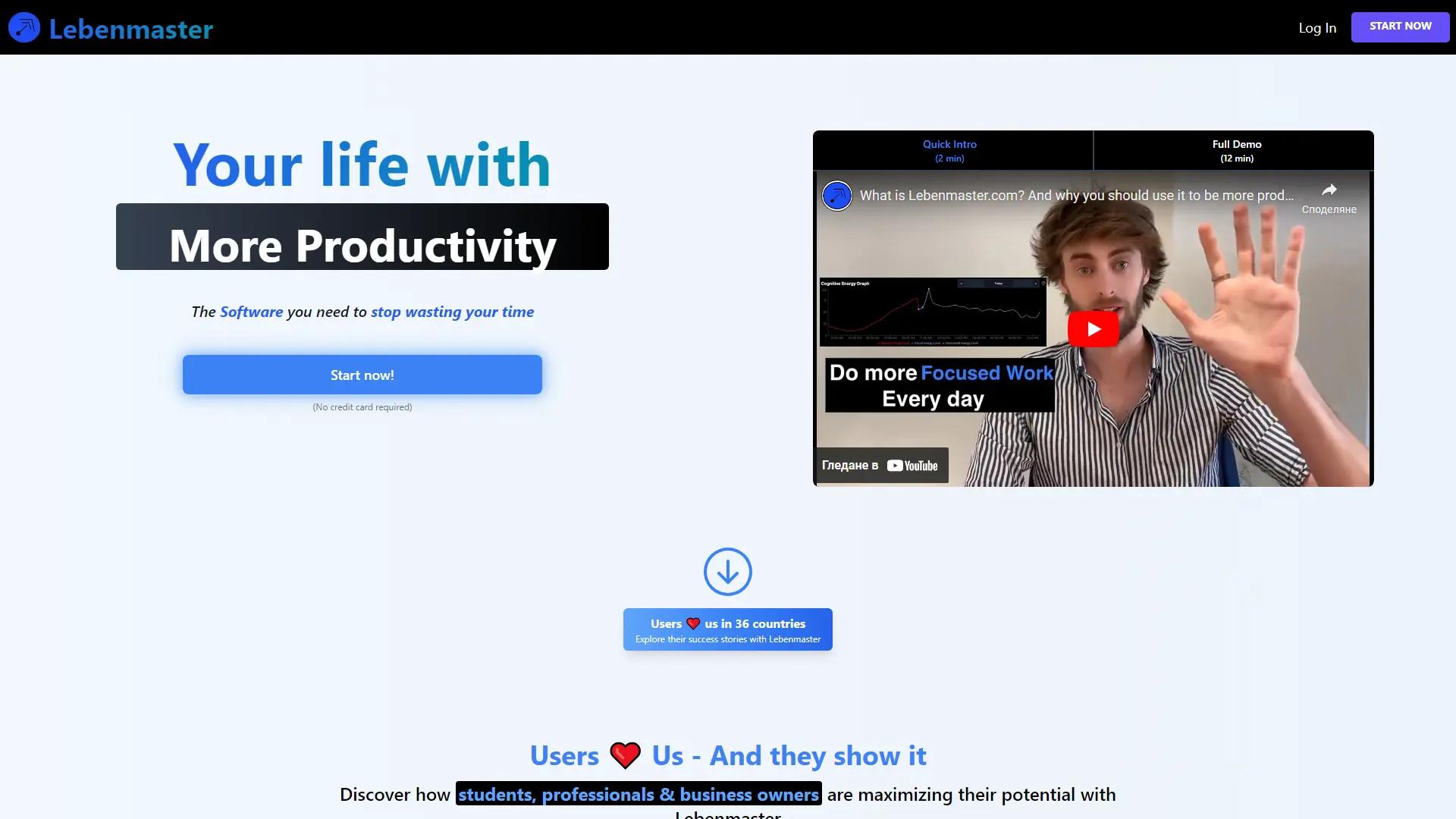Open the Log In page
1456x819 pixels.
[x=1316, y=27]
